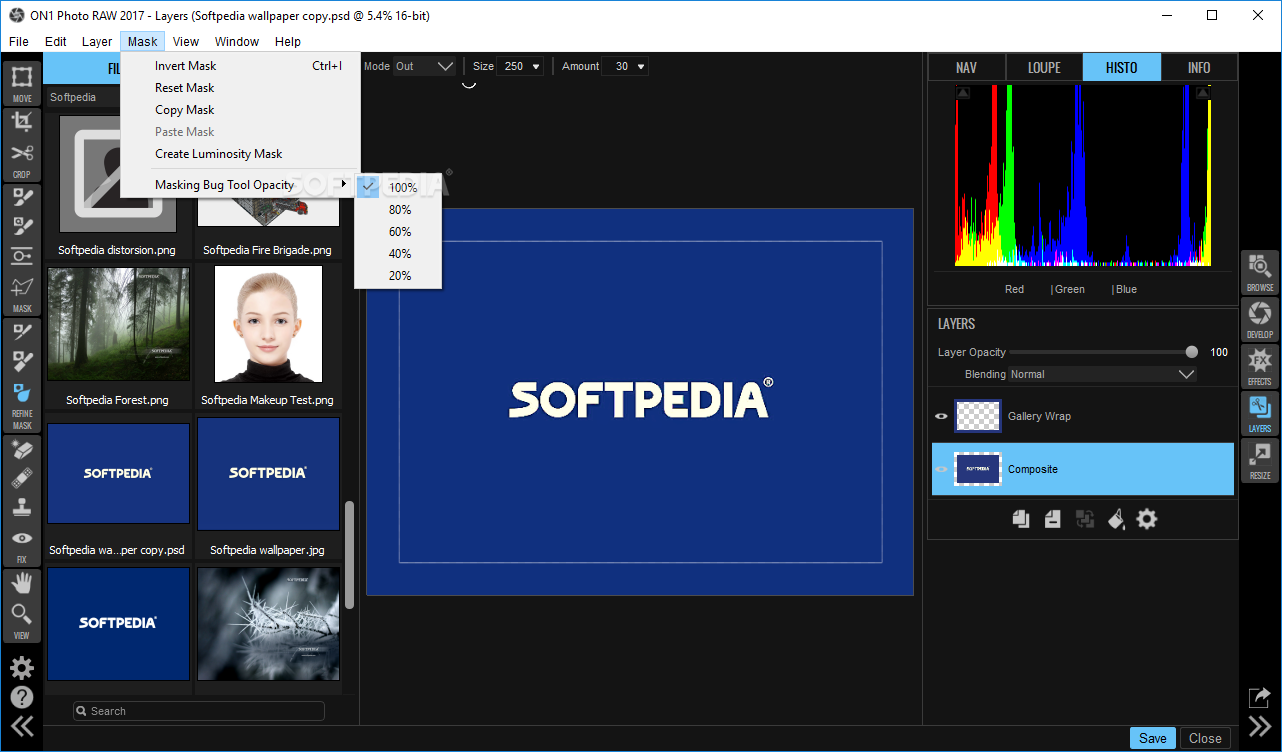Click the Close button
The height and width of the screenshot is (752, 1282).
pyautogui.click(x=1205, y=738)
